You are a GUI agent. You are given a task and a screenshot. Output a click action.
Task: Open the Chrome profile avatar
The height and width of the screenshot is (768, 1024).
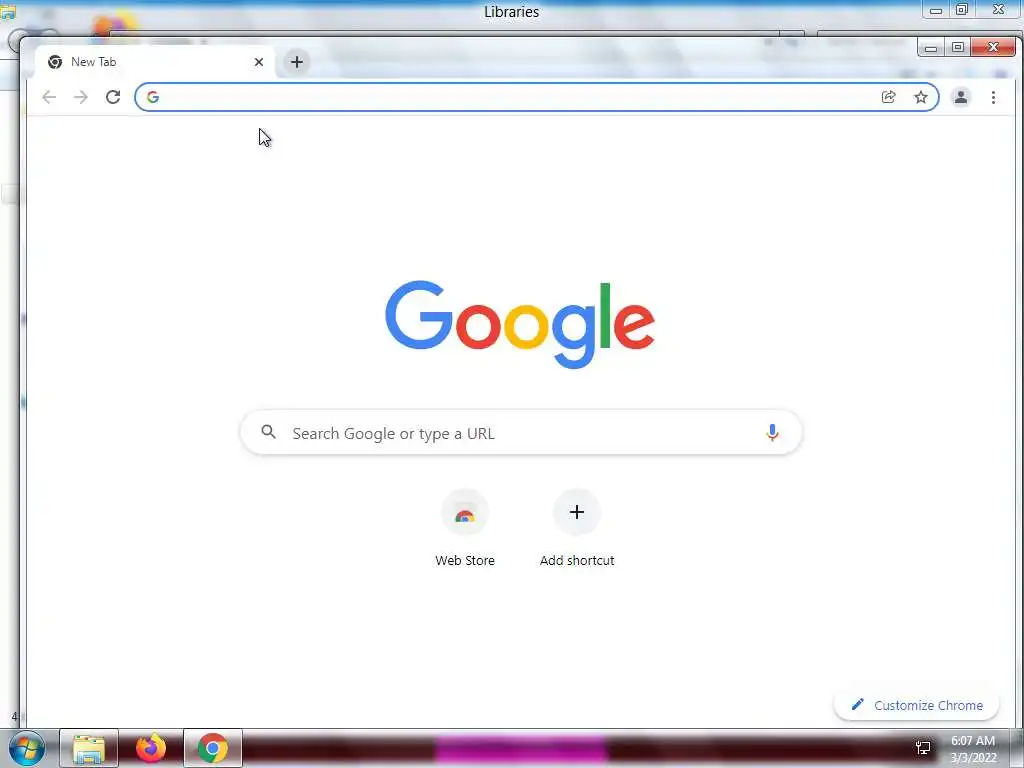click(961, 97)
